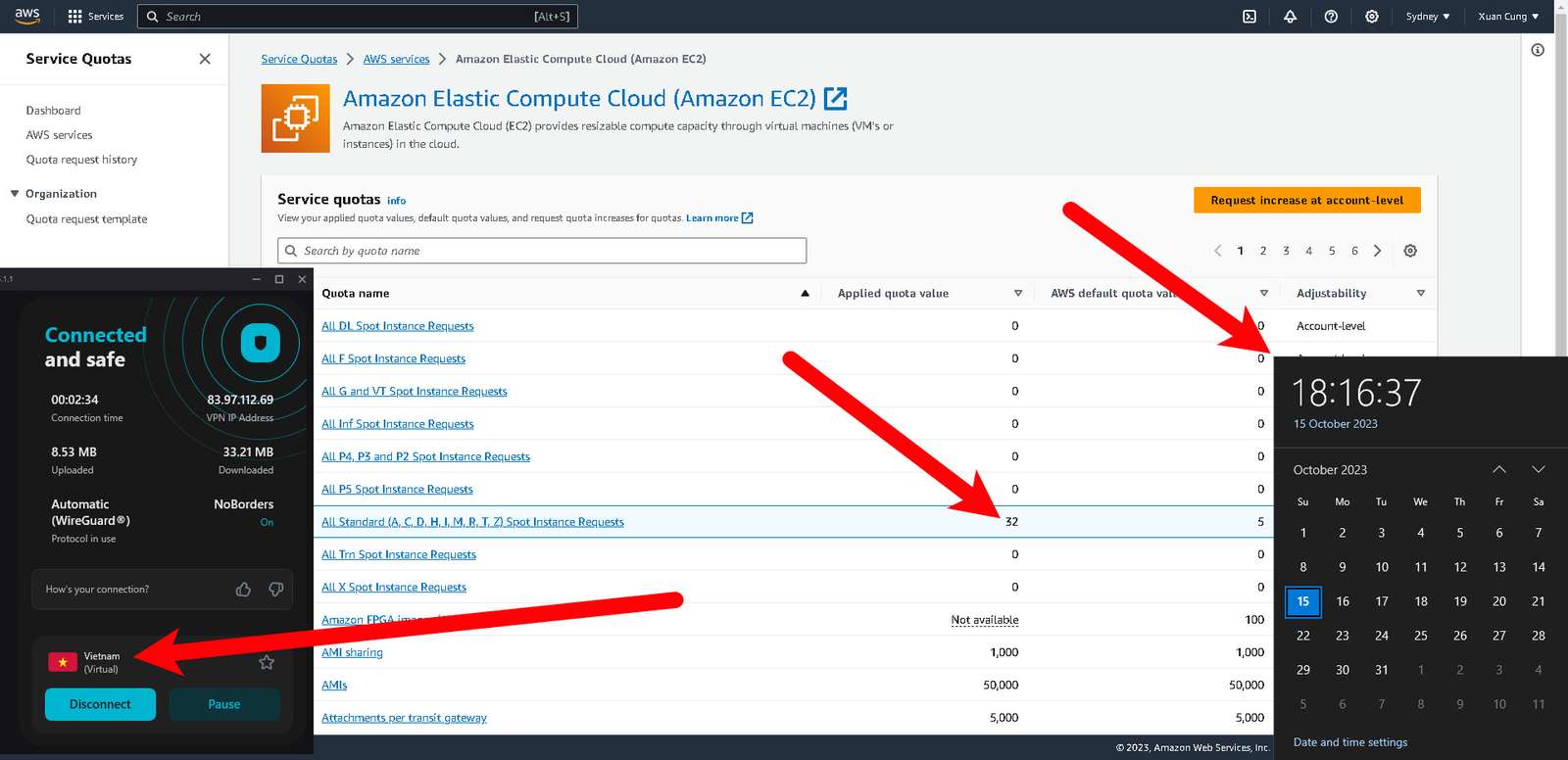Click Request increase at account-level button
Image resolution: width=1568 pixels, height=760 pixels.
tap(1306, 200)
